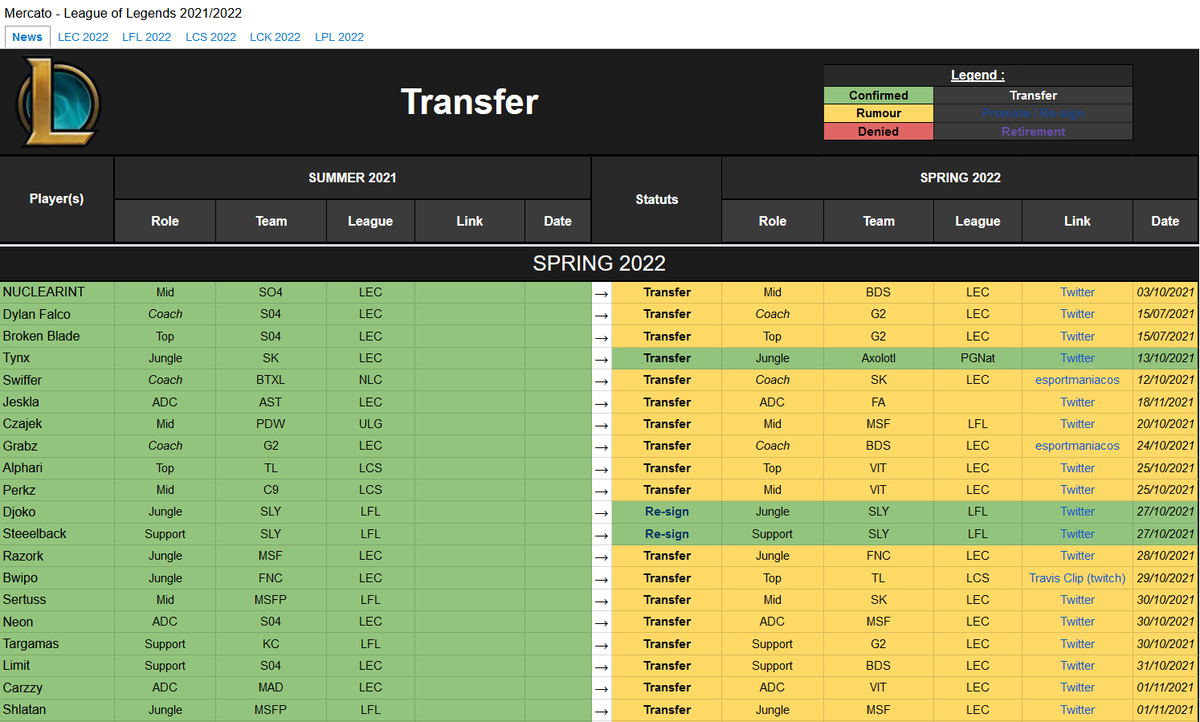
Task: Select the LPL 2022 tab
Action: pyautogui.click(x=339, y=37)
